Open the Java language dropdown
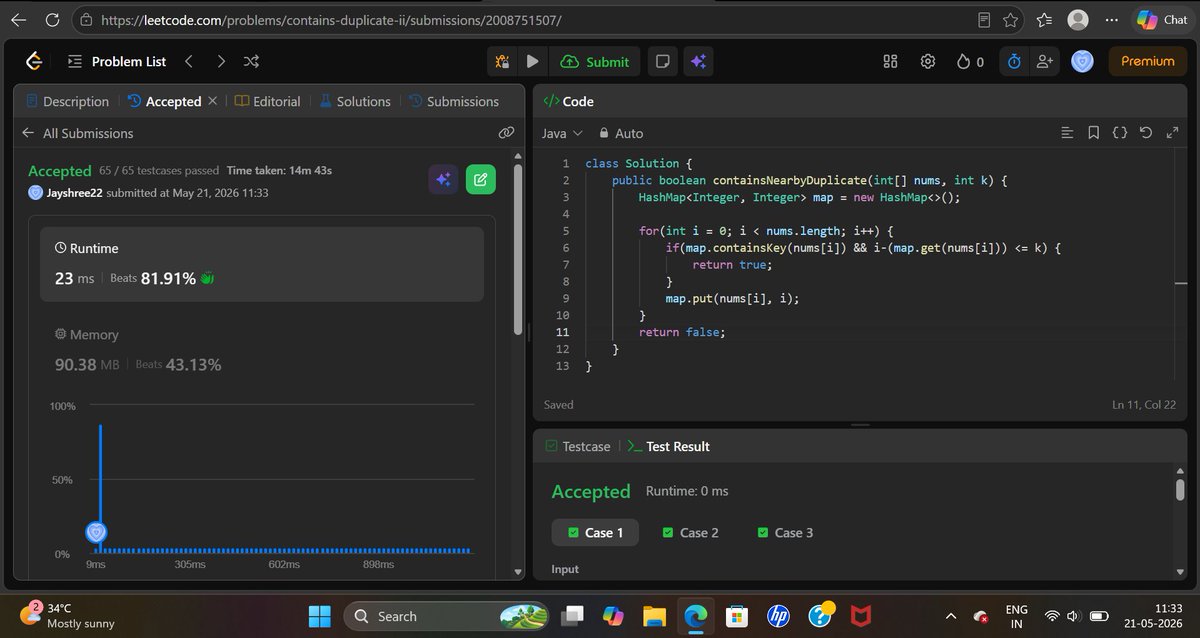This screenshot has width=1200, height=638. pos(561,133)
